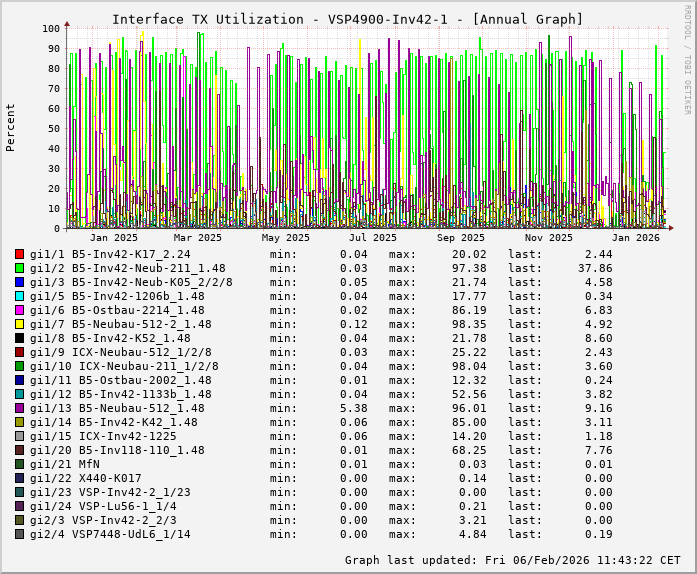Select the blue gi1/3 legend color box
The width and height of the screenshot is (697, 574).
tap(20, 283)
